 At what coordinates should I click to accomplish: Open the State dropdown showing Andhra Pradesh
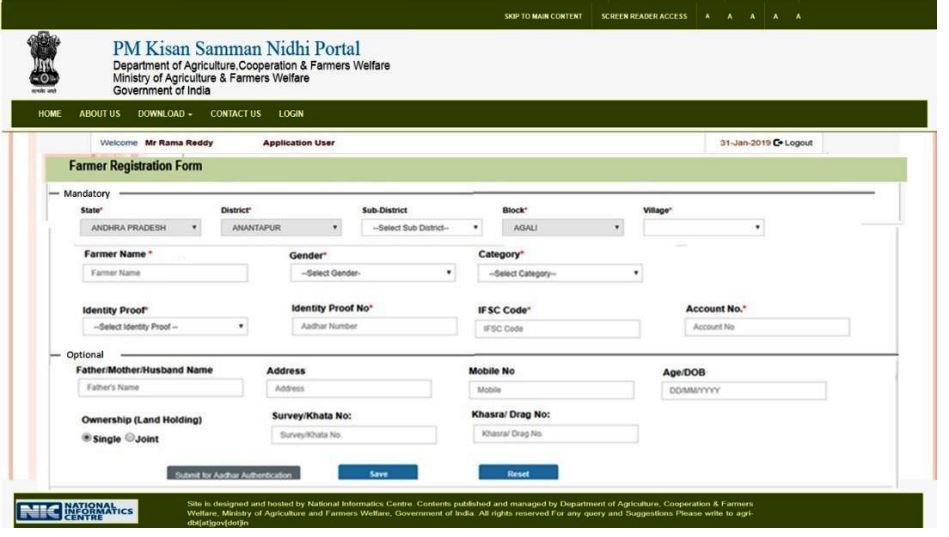pyautogui.click(x=140, y=228)
